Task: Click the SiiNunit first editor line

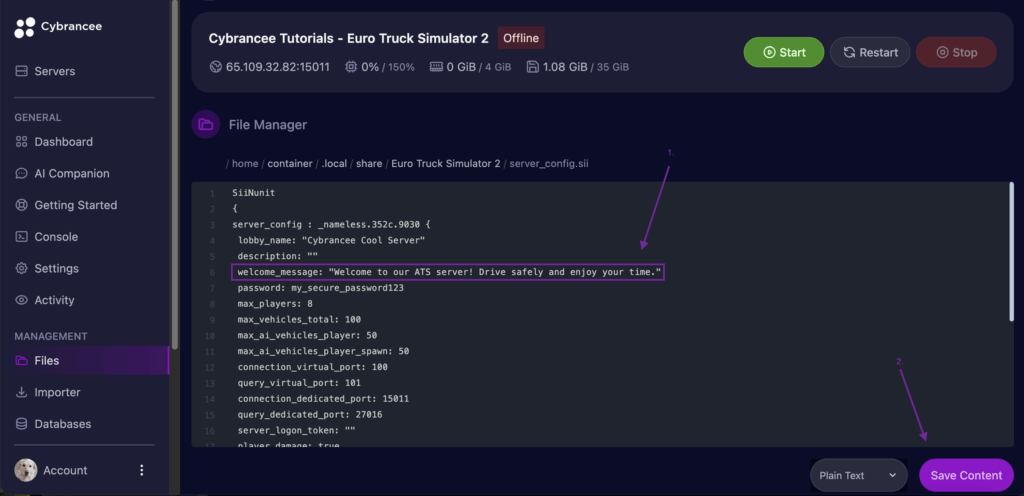Action: coord(254,193)
